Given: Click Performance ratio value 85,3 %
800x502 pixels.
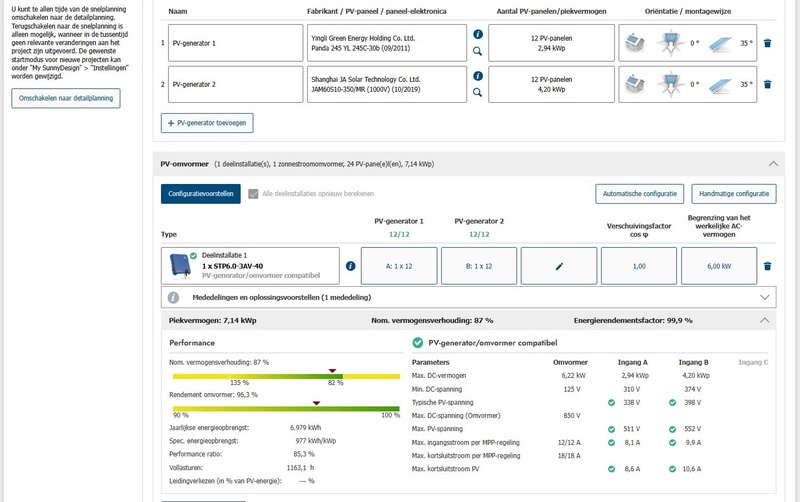Looking at the screenshot, I should pos(304,454).
